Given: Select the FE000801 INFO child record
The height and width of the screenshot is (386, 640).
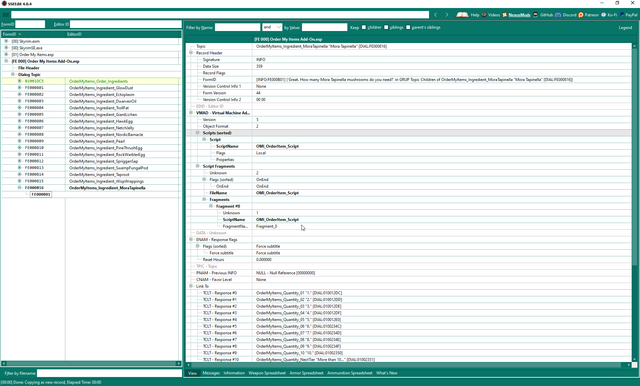Looking at the screenshot, I should (x=41, y=194).
